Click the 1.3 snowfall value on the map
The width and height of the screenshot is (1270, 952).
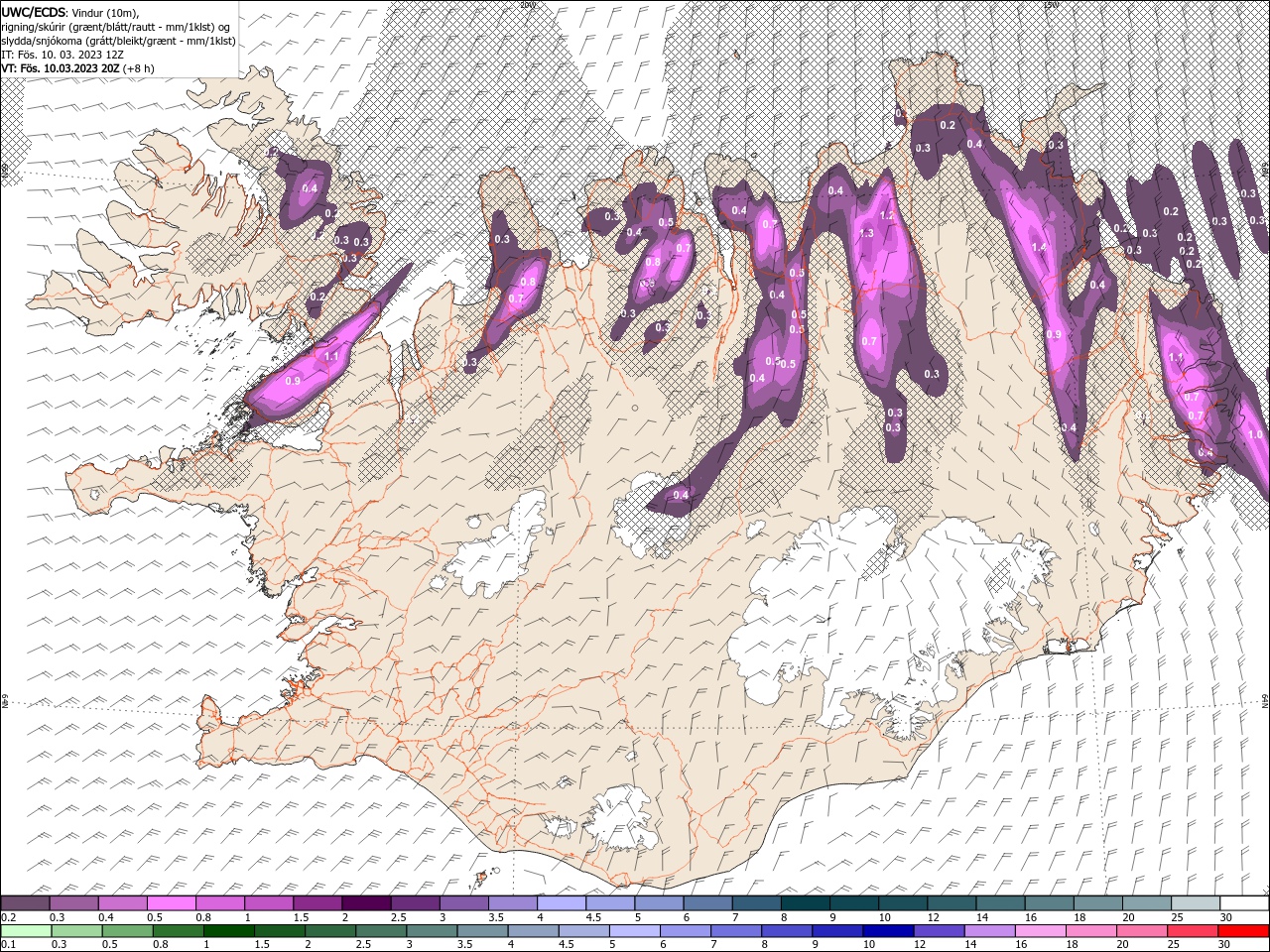[866, 233]
